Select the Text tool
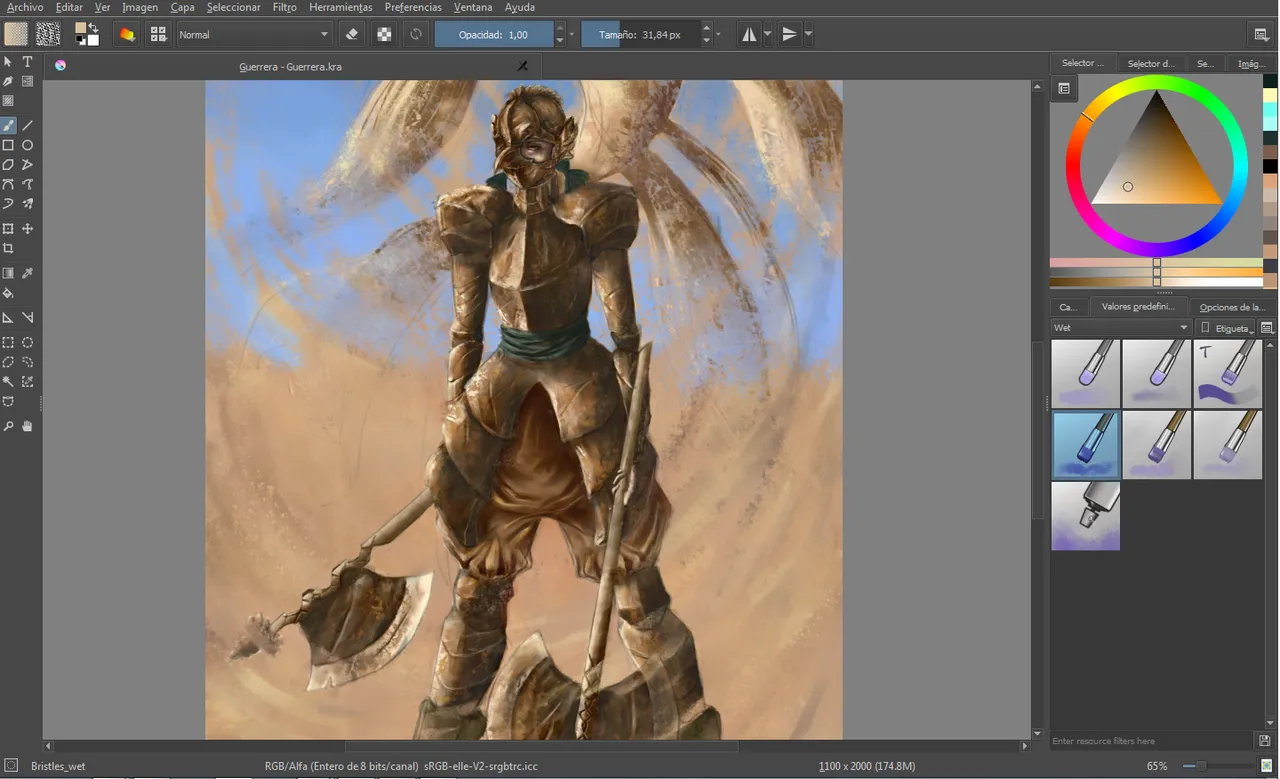 (28, 62)
